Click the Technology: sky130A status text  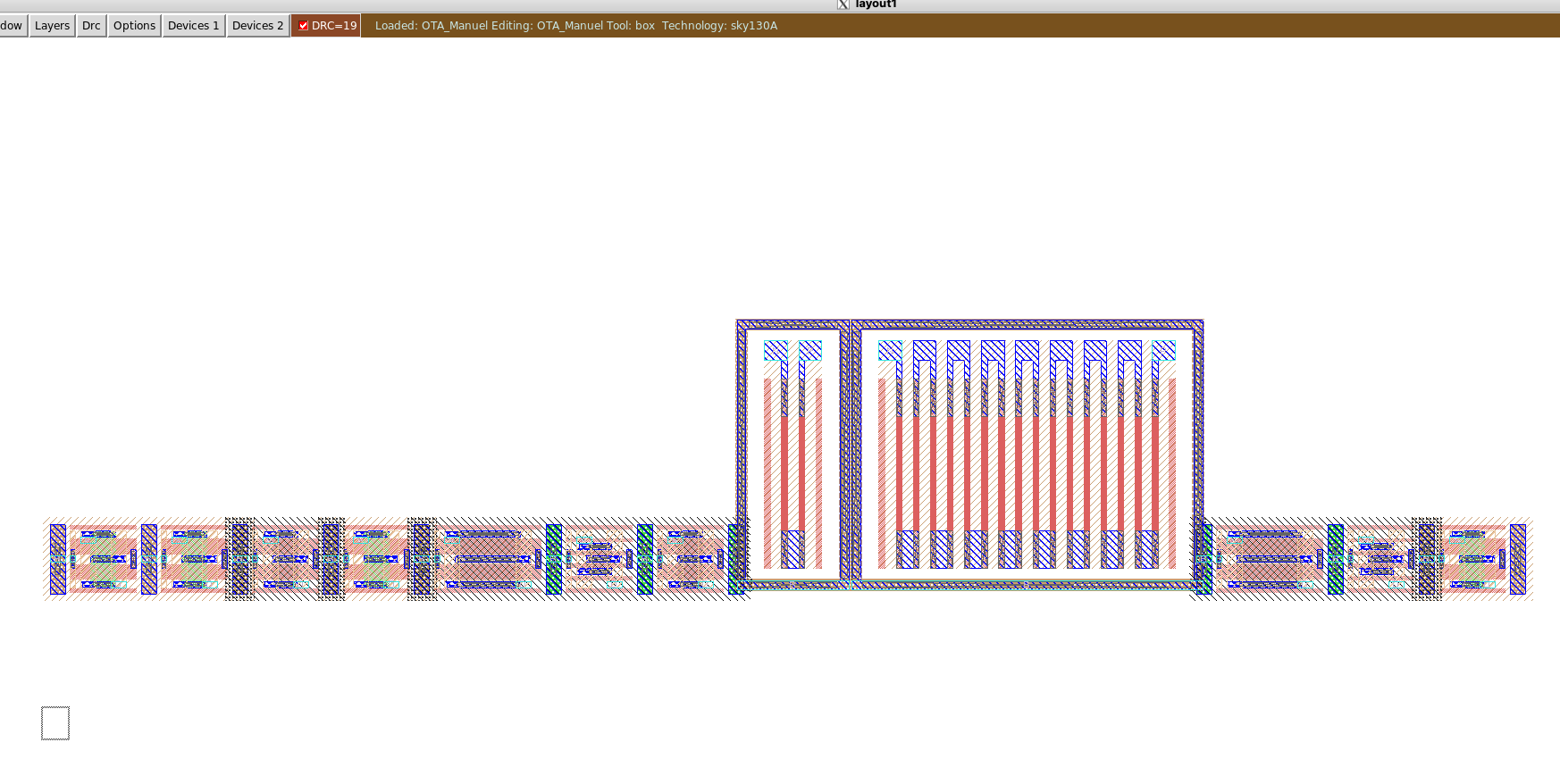pos(719,26)
